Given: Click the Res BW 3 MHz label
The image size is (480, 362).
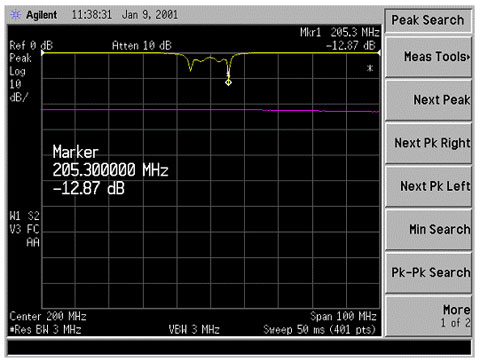Looking at the screenshot, I should click(46, 330).
